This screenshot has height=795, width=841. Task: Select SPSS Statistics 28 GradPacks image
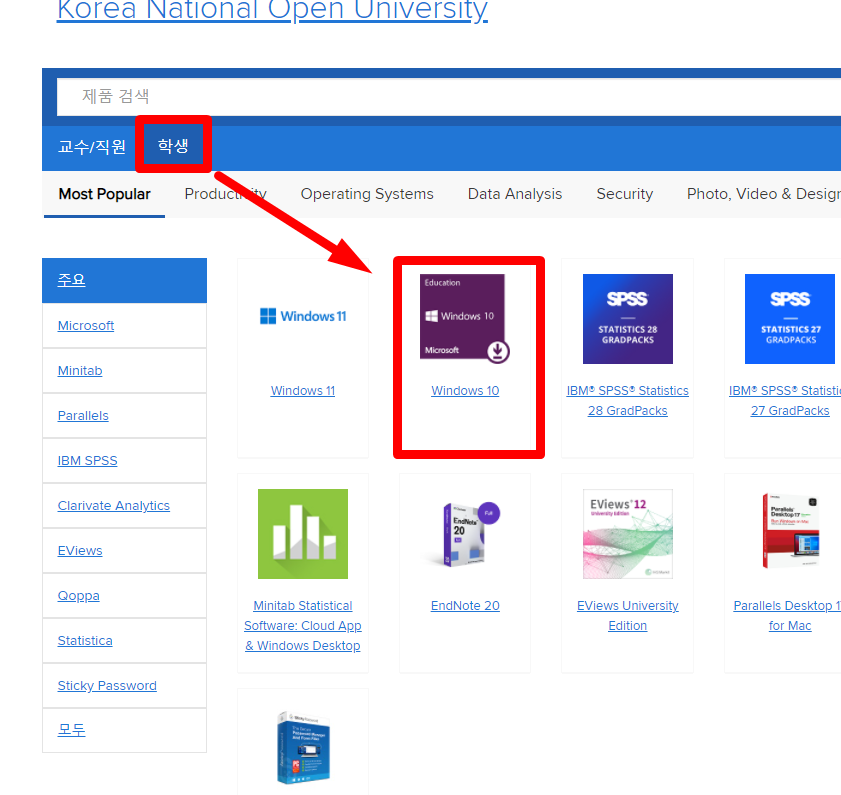(x=628, y=319)
